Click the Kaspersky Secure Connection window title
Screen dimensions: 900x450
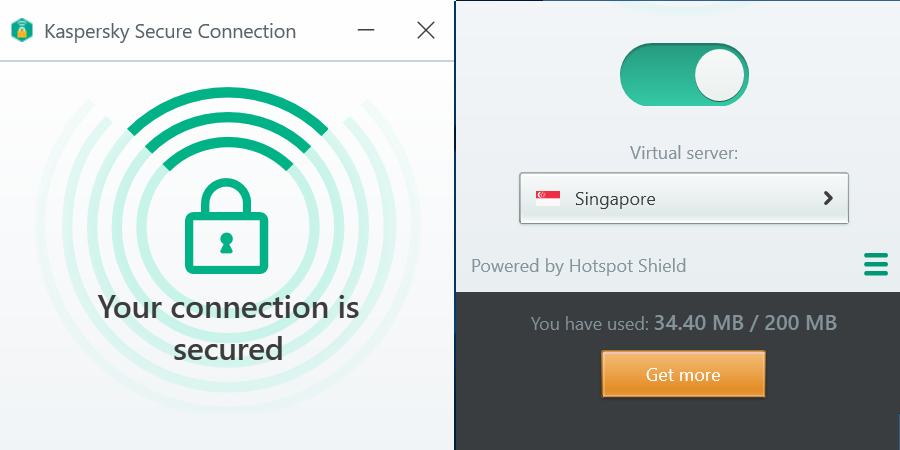170,31
